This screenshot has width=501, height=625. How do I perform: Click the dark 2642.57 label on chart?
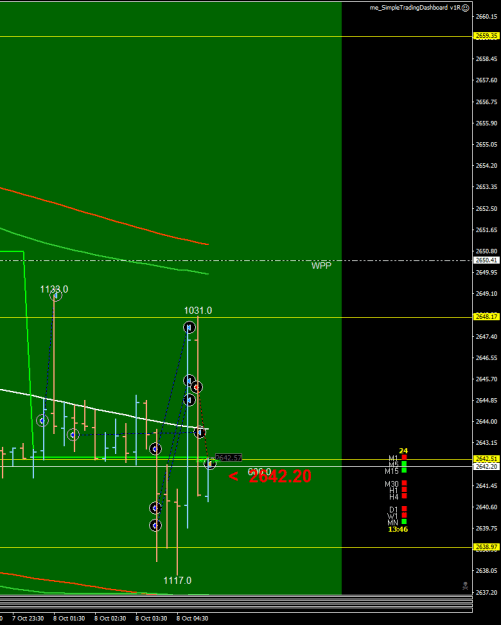(228, 458)
